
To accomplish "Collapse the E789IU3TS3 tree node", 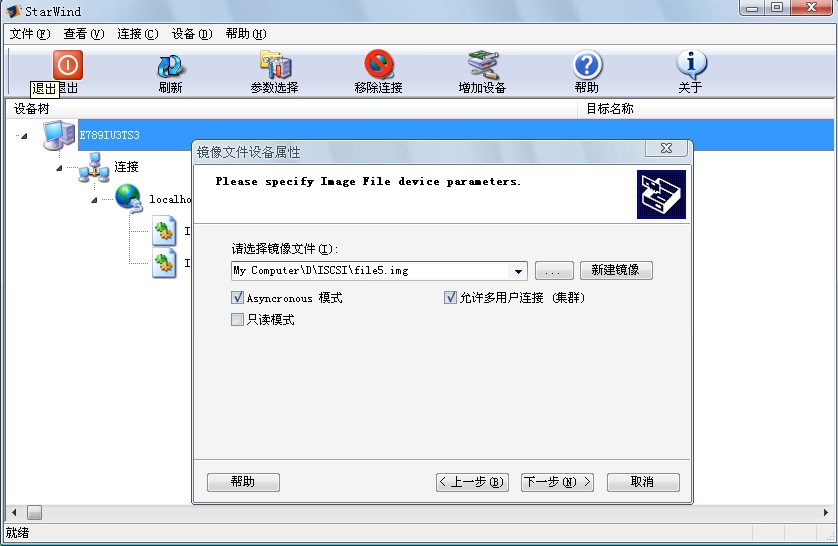I will coord(24,136).
